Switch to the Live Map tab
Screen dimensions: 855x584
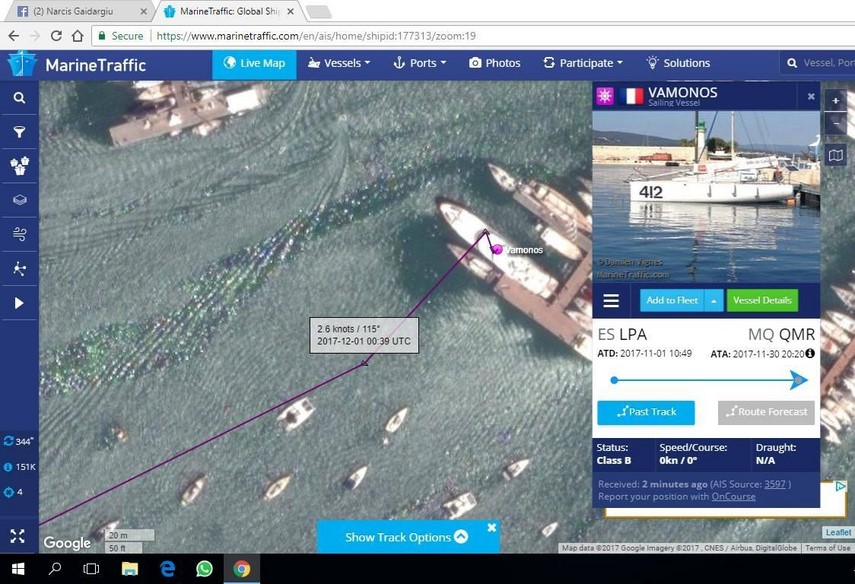point(254,63)
